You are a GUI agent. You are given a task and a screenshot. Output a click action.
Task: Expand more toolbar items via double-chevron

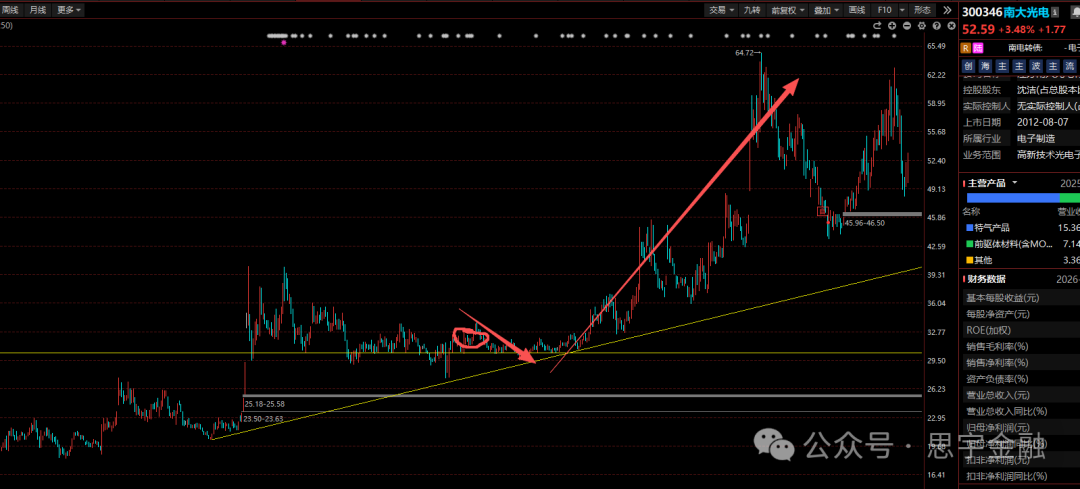click(x=947, y=10)
